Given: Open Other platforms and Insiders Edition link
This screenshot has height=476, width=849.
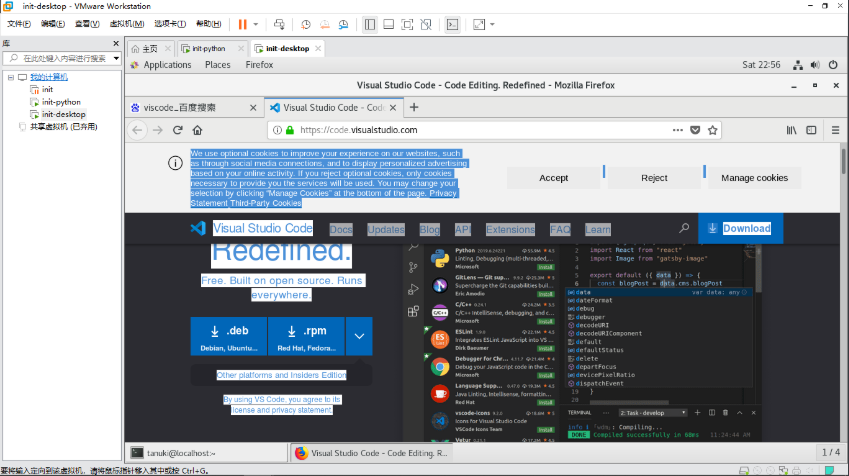Looking at the screenshot, I should click(x=281, y=375).
